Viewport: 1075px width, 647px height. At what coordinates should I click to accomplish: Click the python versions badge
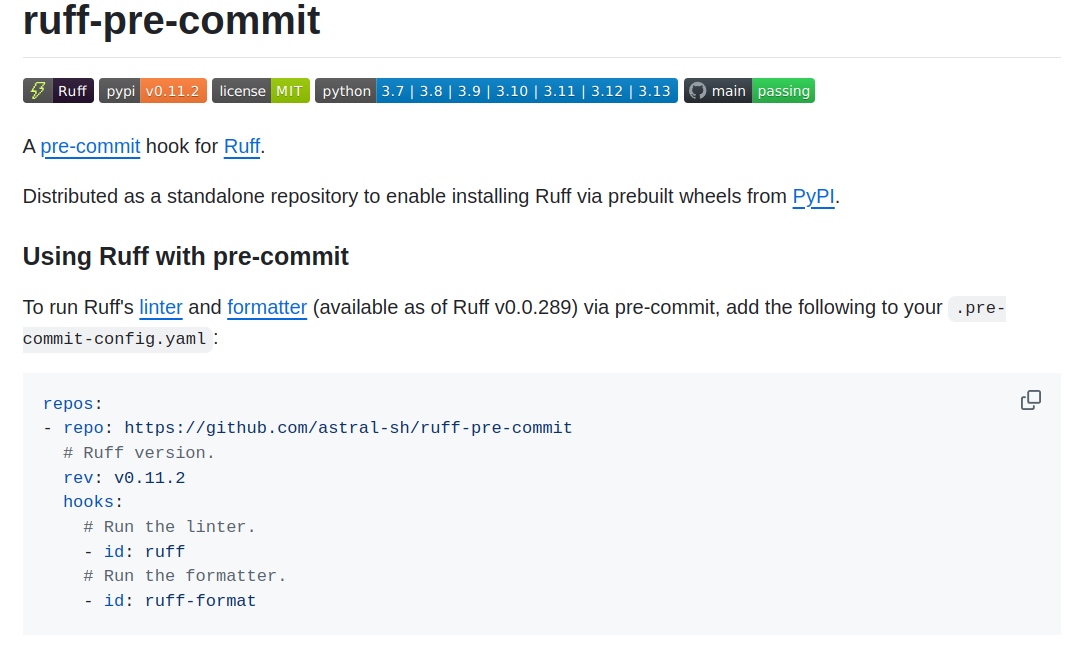[496, 91]
